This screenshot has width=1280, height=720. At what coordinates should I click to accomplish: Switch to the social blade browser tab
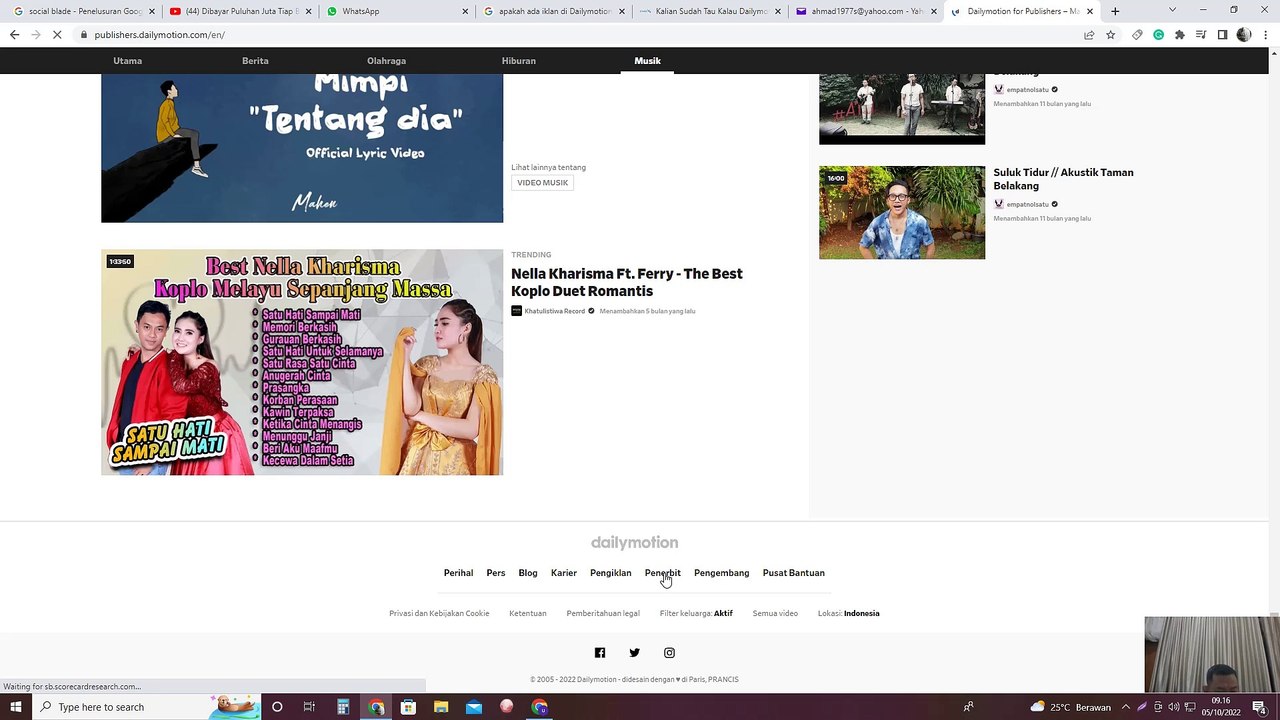[x=83, y=11]
